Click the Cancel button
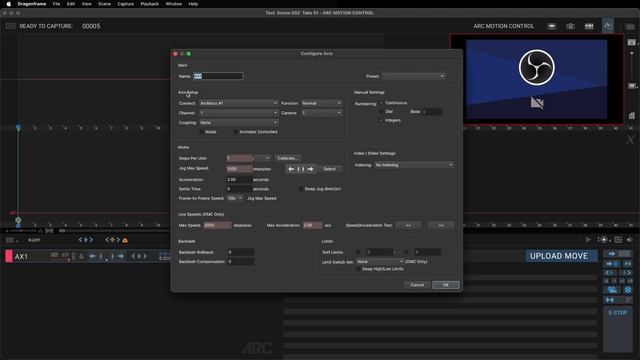Screen dimensions: 640x360 (417, 285)
